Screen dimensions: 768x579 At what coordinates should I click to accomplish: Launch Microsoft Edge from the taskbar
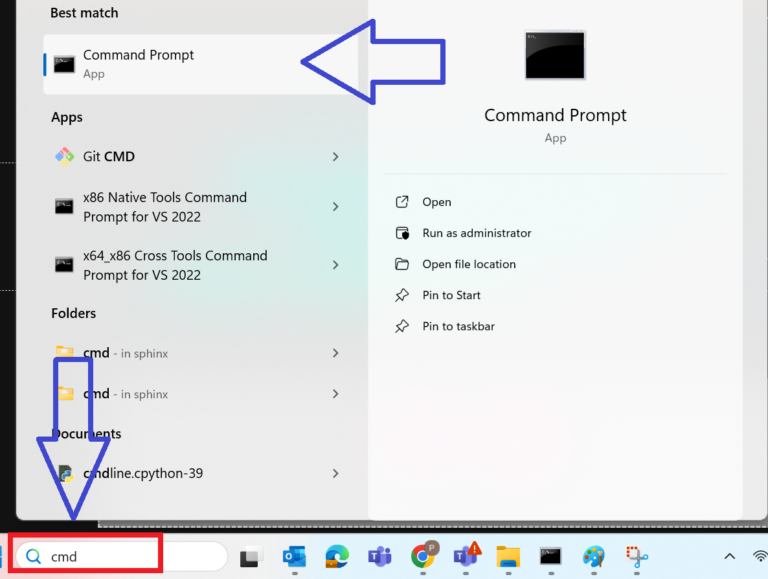[x=336, y=556]
